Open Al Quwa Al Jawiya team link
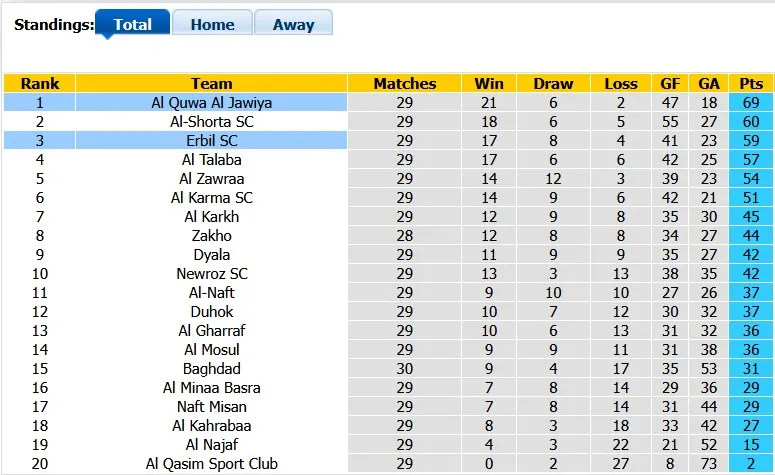 point(211,102)
